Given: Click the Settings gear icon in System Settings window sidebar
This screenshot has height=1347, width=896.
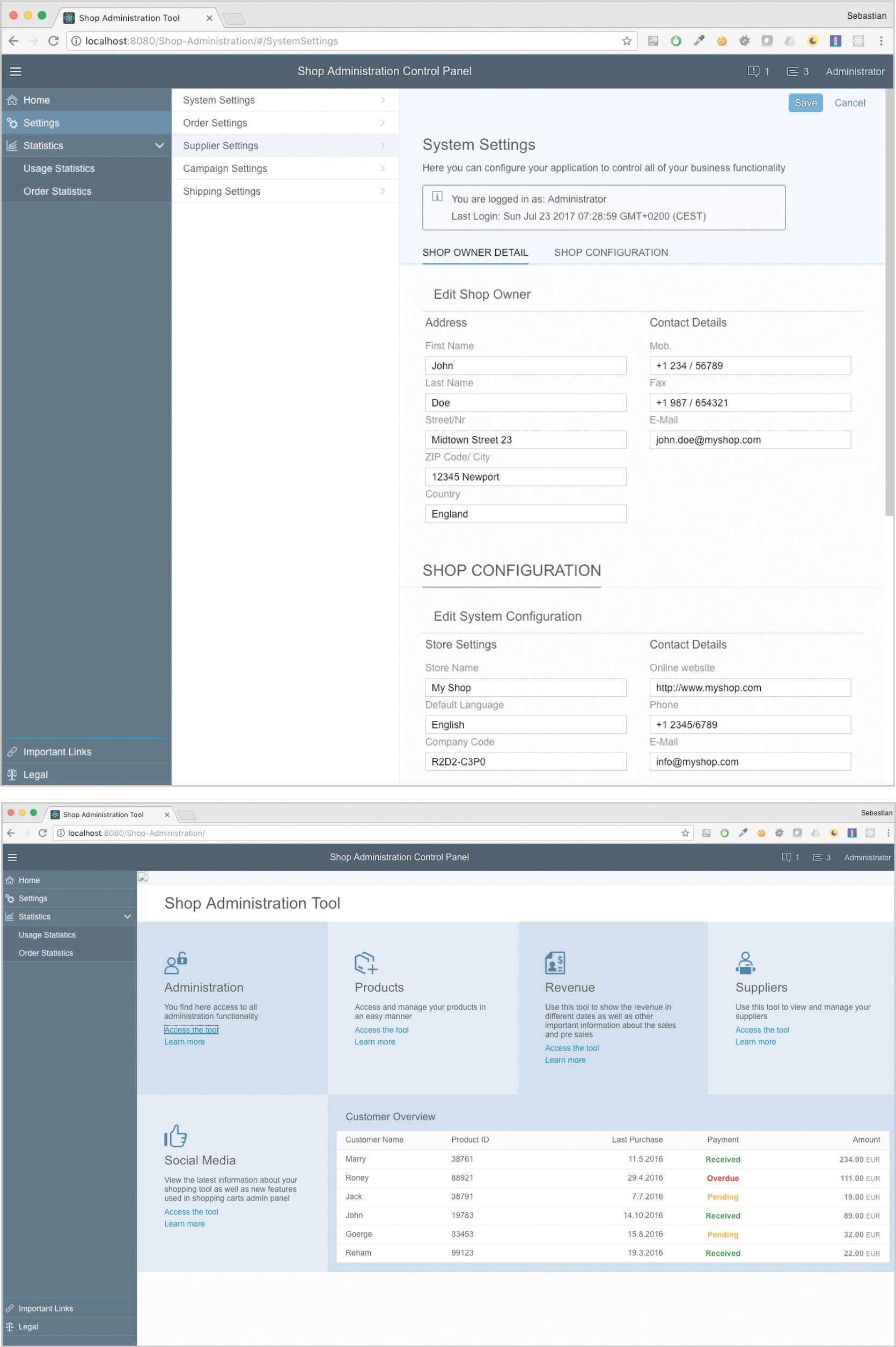Looking at the screenshot, I should coord(12,123).
